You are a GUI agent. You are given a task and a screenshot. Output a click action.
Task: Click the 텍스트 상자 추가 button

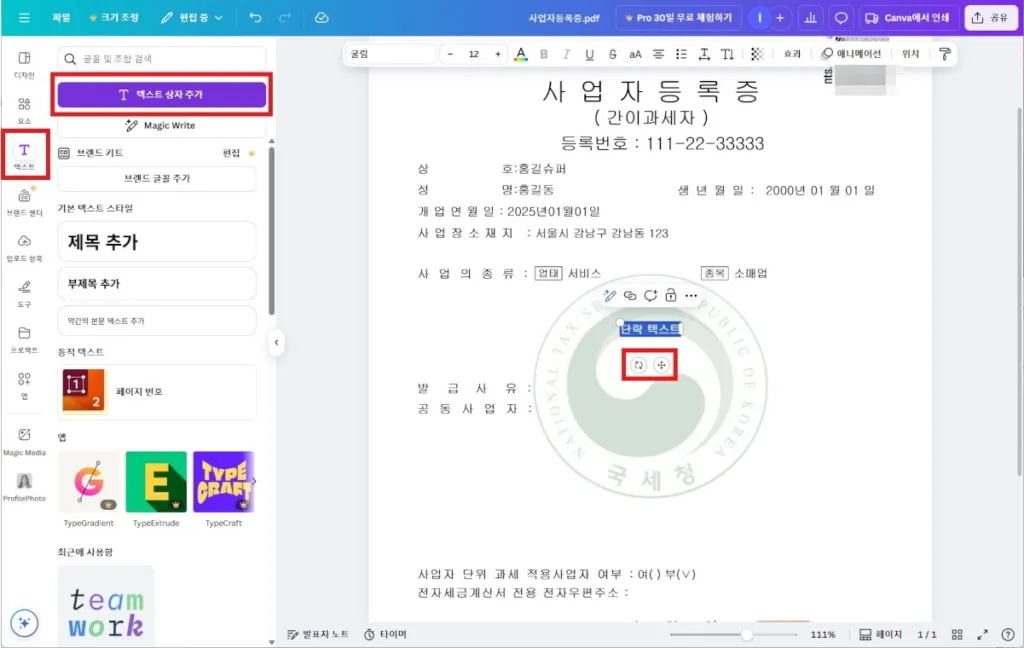pos(162,95)
